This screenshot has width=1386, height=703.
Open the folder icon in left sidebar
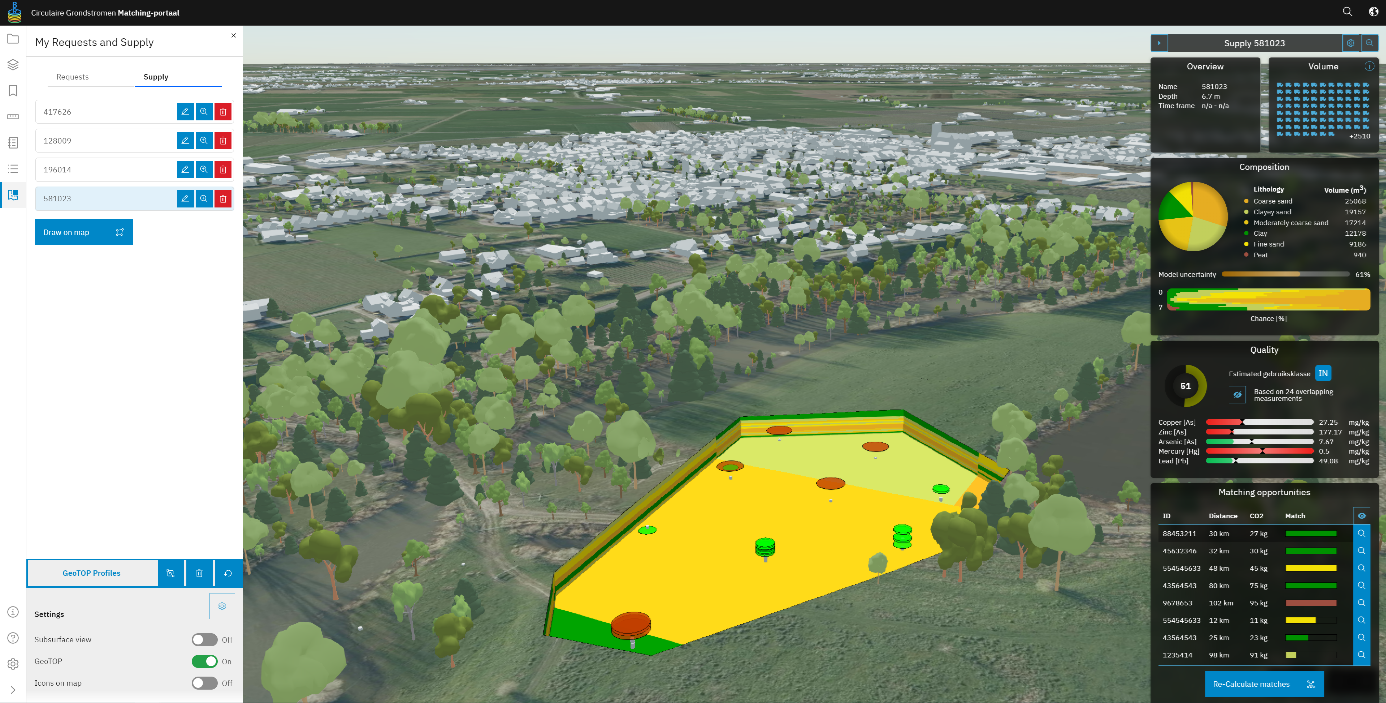coord(13,39)
